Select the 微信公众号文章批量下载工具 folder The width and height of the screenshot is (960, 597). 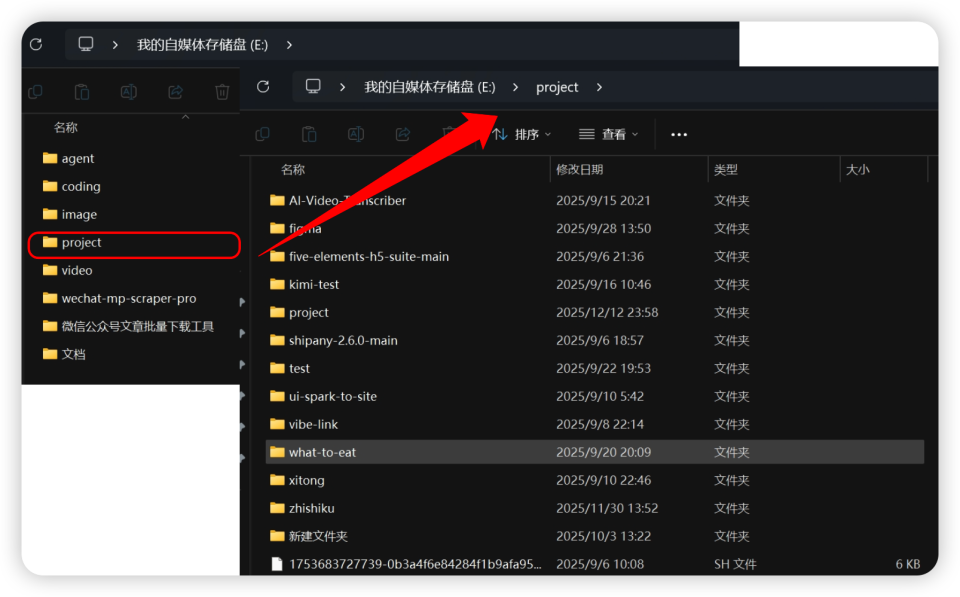(x=137, y=326)
